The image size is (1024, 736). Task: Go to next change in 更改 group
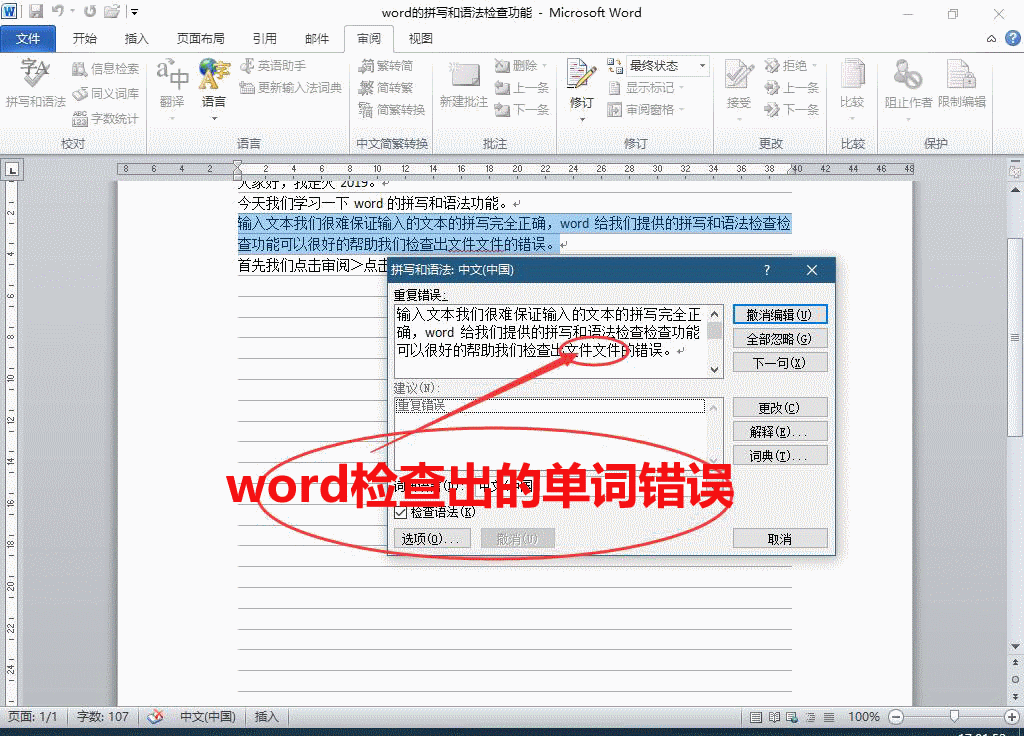click(791, 110)
